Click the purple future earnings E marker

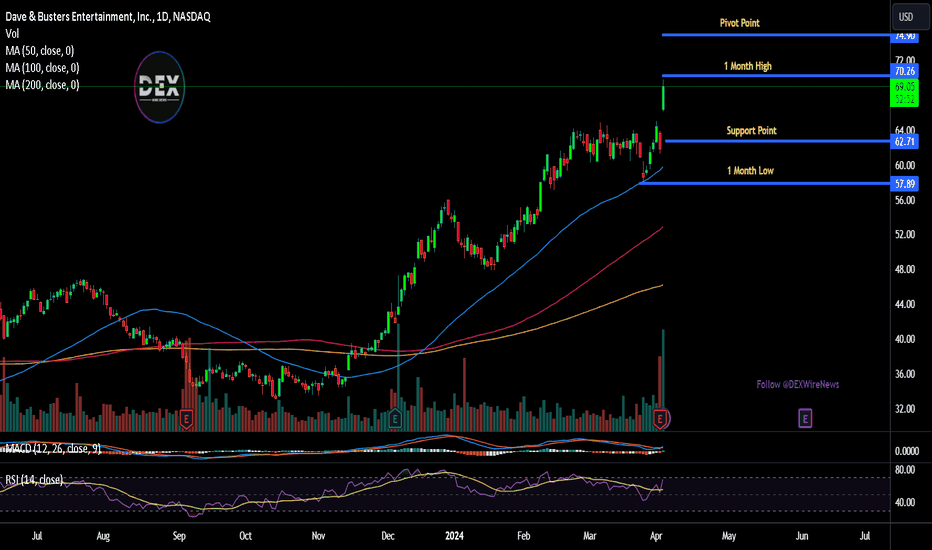(805, 419)
